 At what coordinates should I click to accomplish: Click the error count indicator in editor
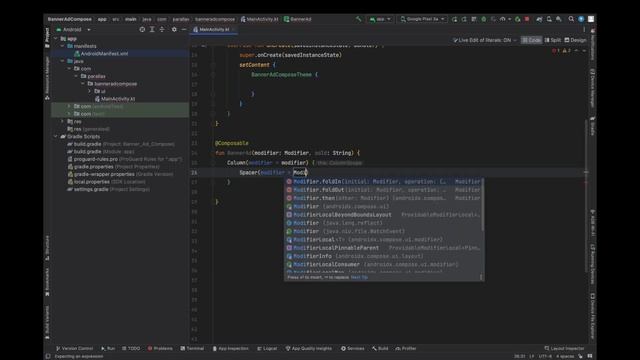(556, 51)
